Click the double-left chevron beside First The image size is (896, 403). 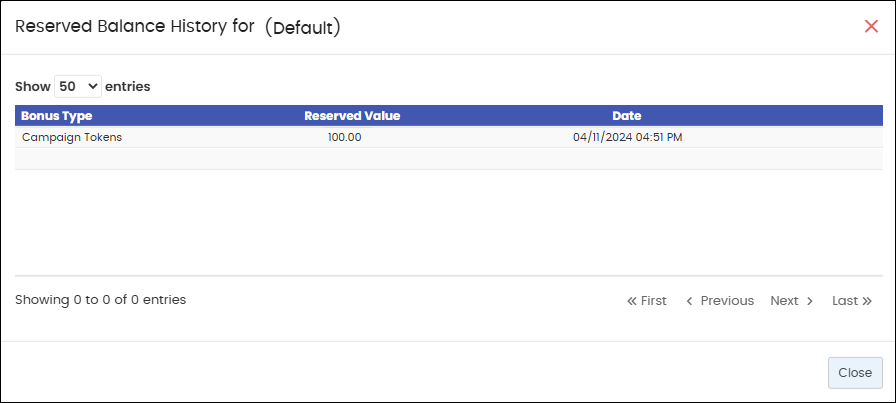click(x=632, y=301)
